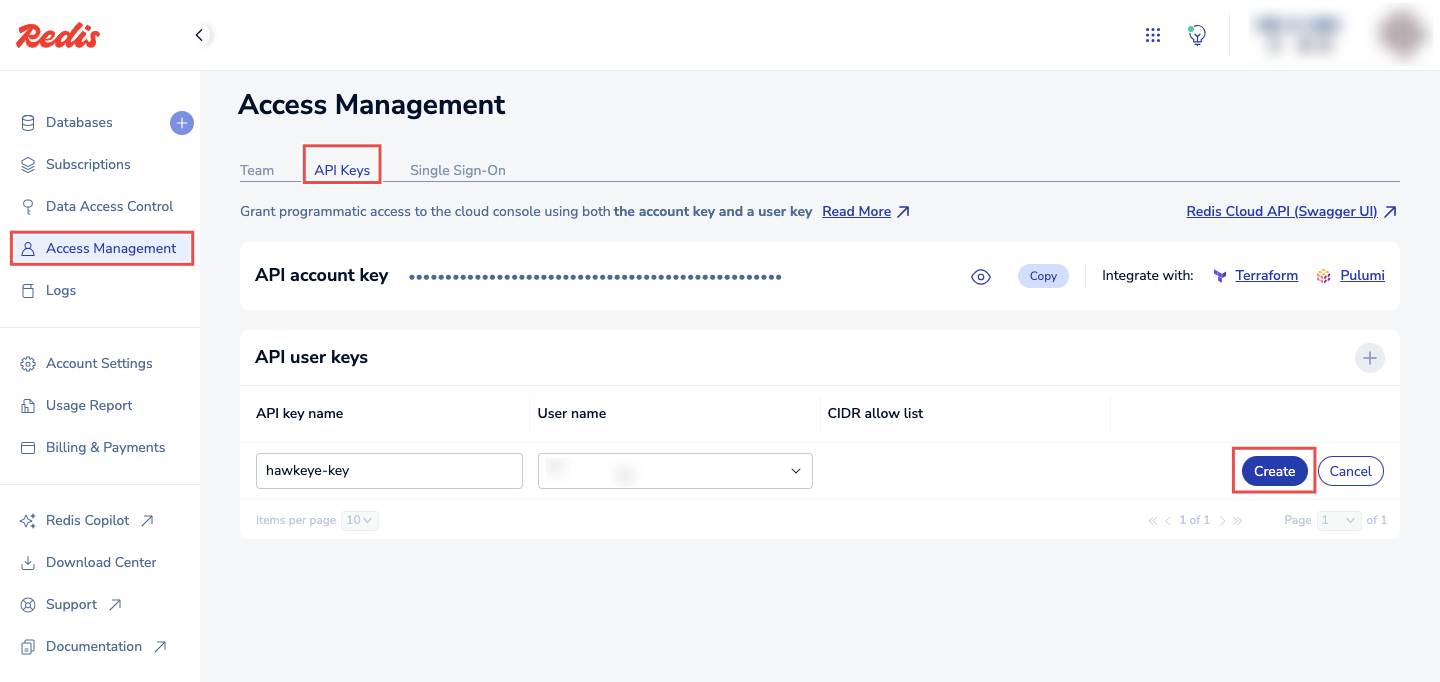Open the Items per page dropdown
This screenshot has width=1440, height=682.
click(359, 520)
